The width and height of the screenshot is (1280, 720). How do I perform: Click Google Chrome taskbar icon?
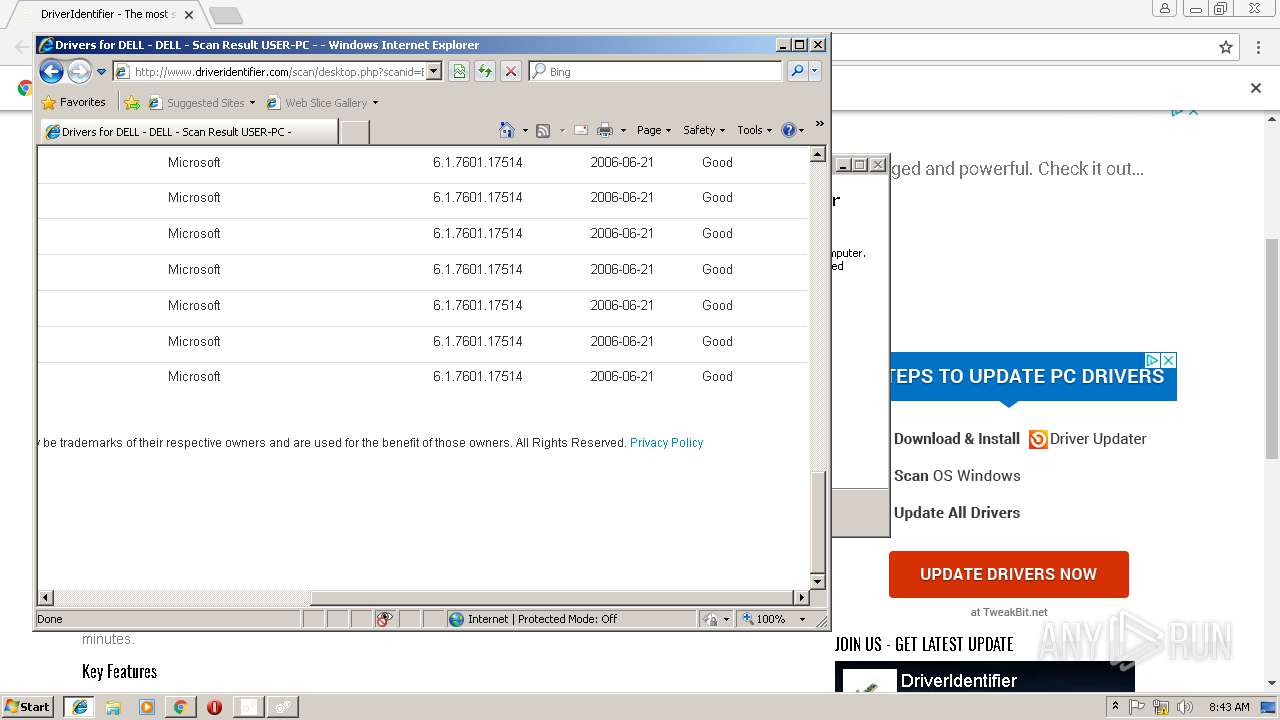tap(180, 706)
